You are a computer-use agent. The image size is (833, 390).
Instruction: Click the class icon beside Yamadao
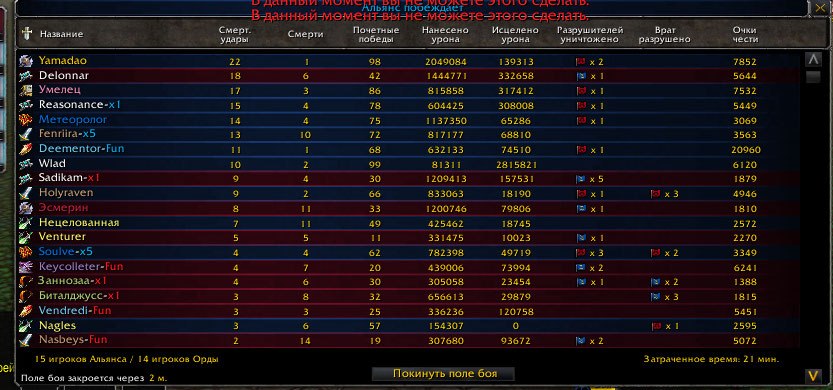(26, 61)
